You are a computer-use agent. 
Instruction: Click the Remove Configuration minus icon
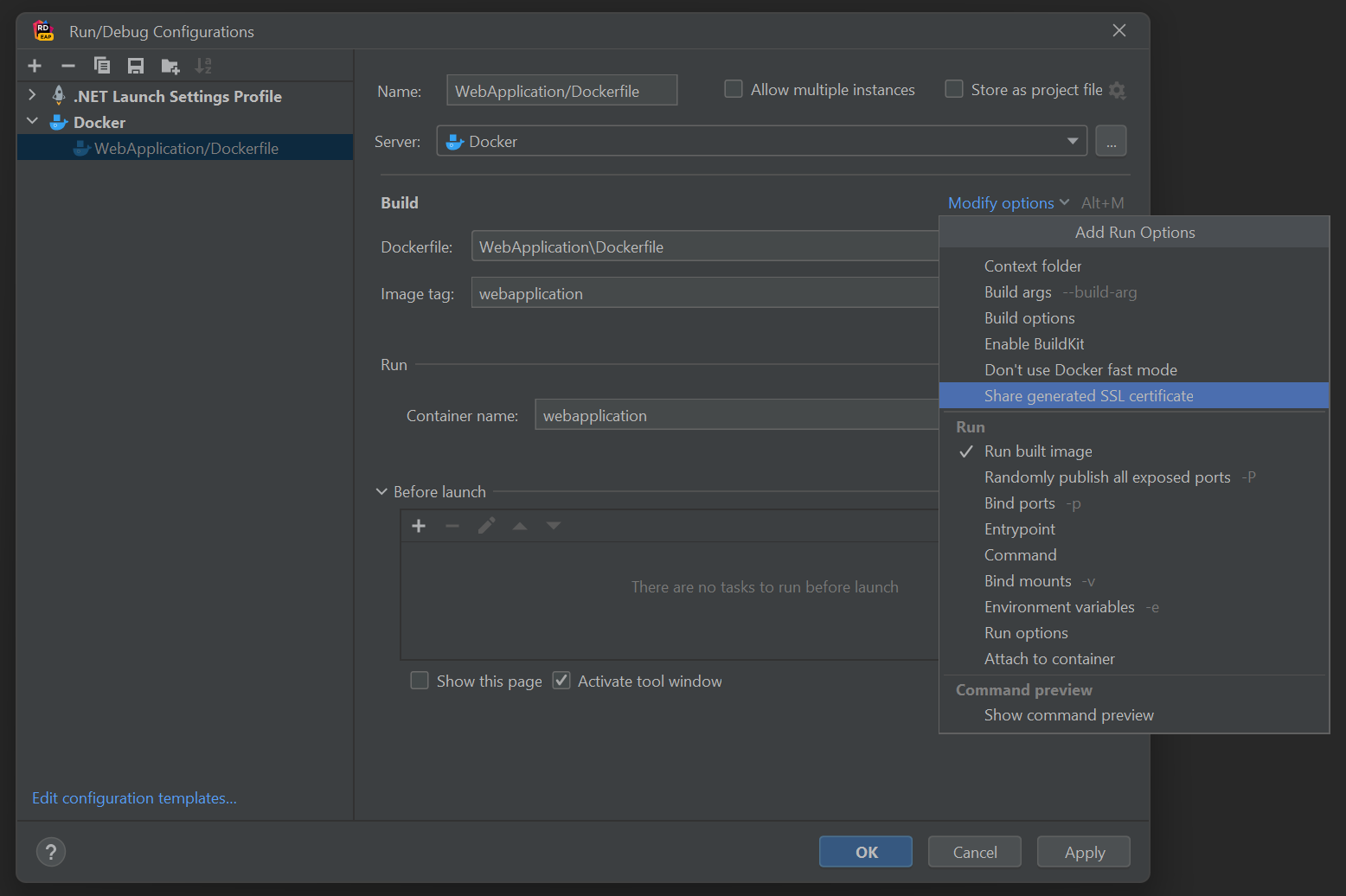click(x=68, y=66)
